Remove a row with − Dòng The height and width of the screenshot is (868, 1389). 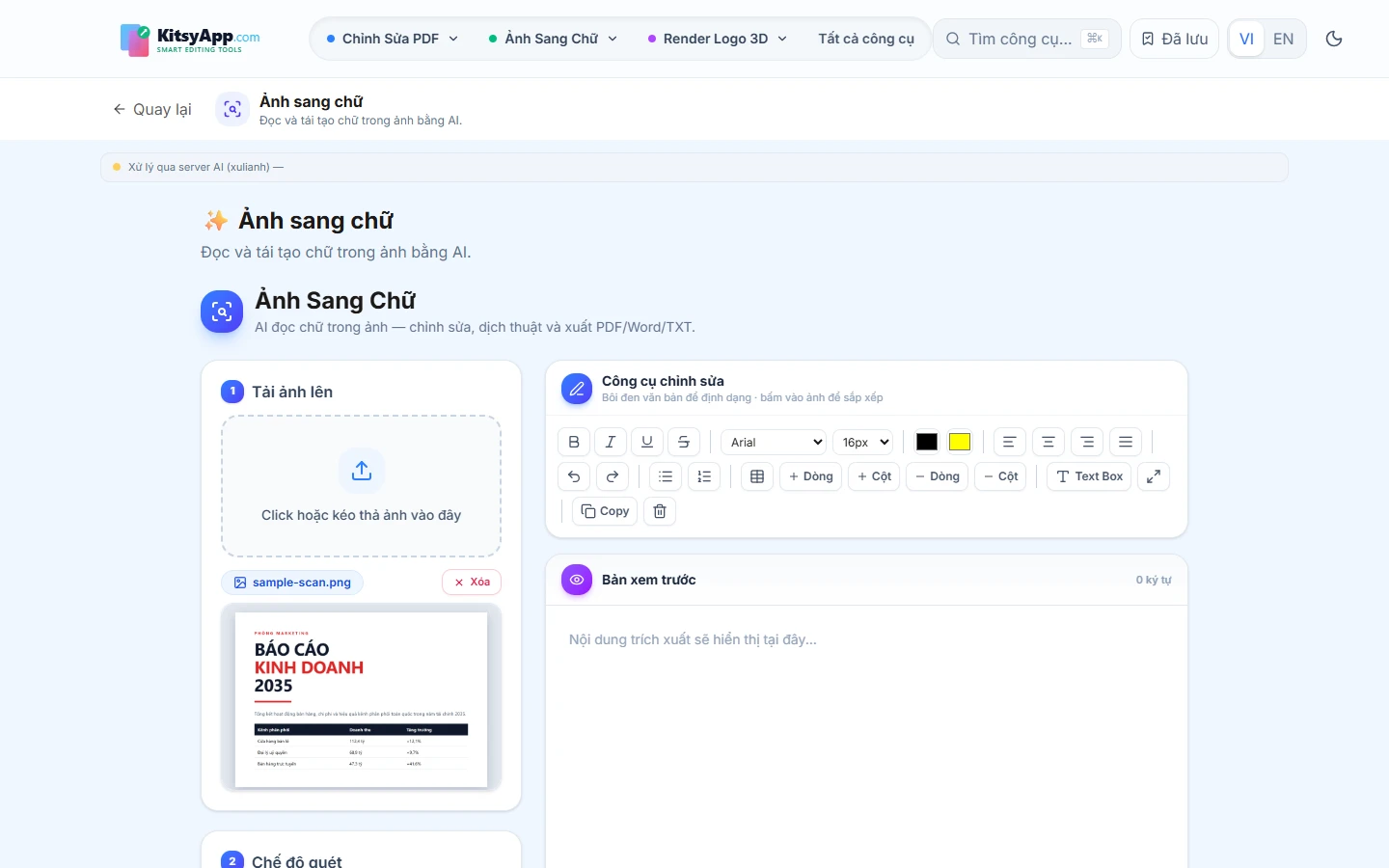tap(938, 476)
